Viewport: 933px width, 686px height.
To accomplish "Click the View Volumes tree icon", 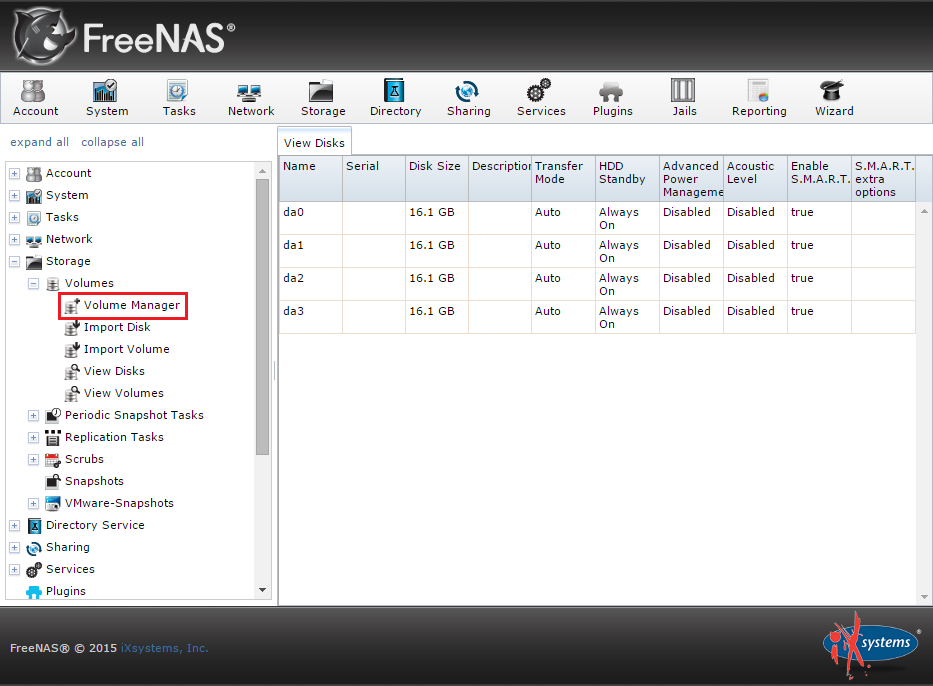I will click(72, 393).
